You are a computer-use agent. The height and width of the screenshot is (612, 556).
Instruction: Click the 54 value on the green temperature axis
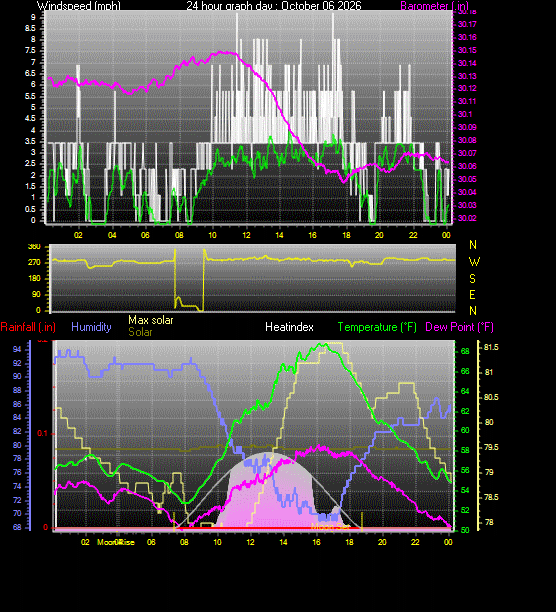point(465,491)
